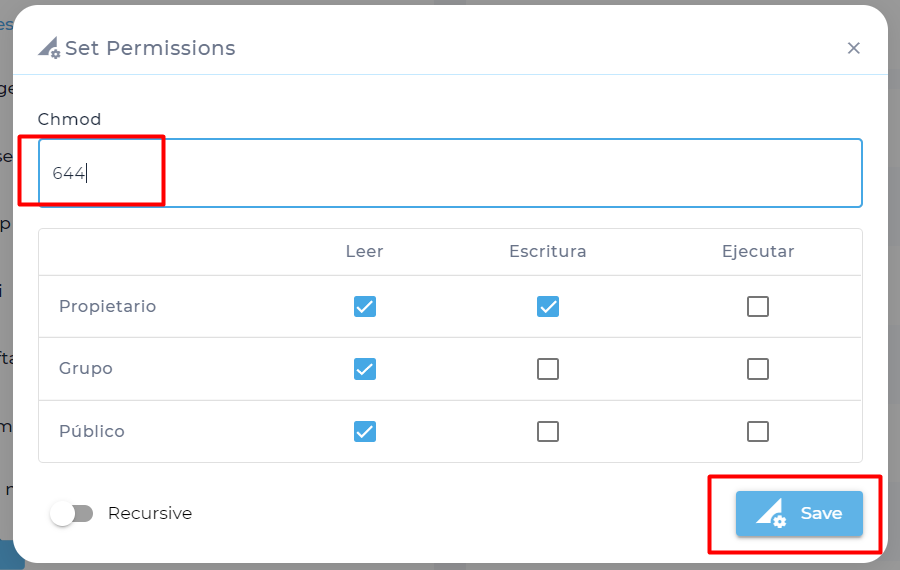Uncheck Grupo Leer checkbox

tap(364, 369)
